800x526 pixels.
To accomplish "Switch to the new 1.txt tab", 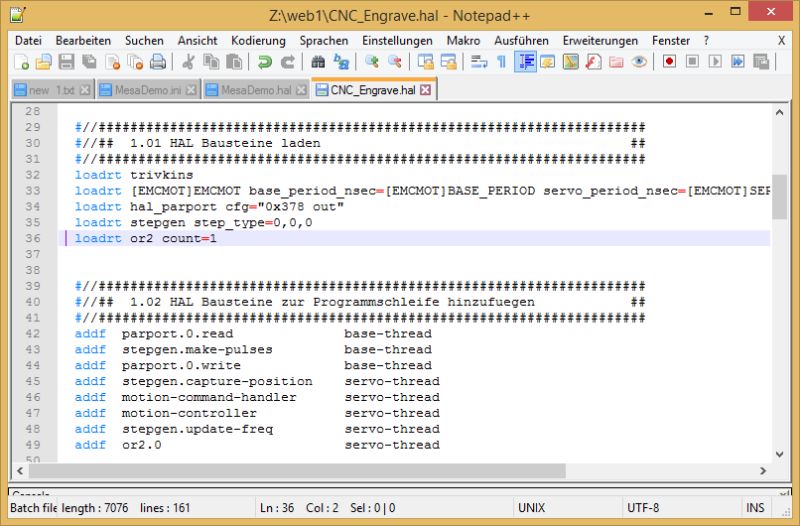I will [51, 90].
